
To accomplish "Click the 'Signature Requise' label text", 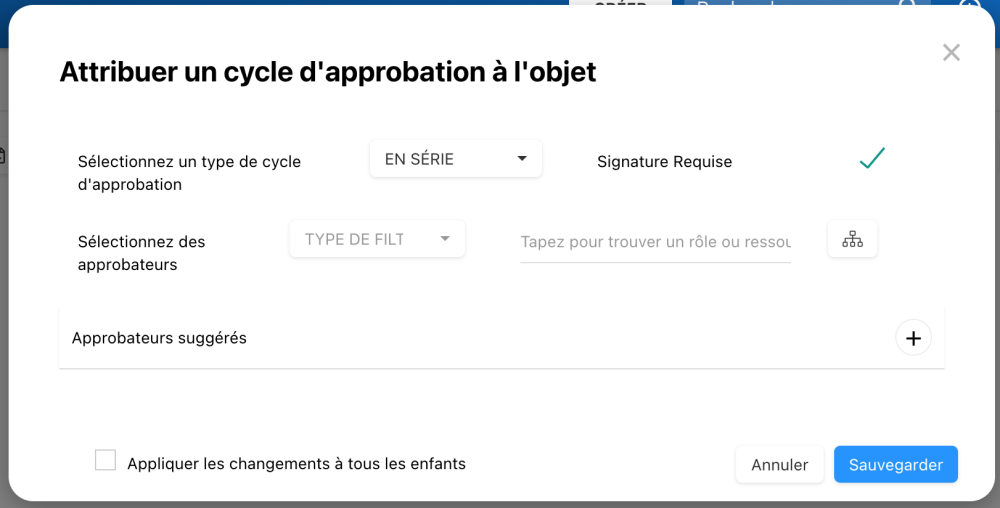I will [x=664, y=162].
